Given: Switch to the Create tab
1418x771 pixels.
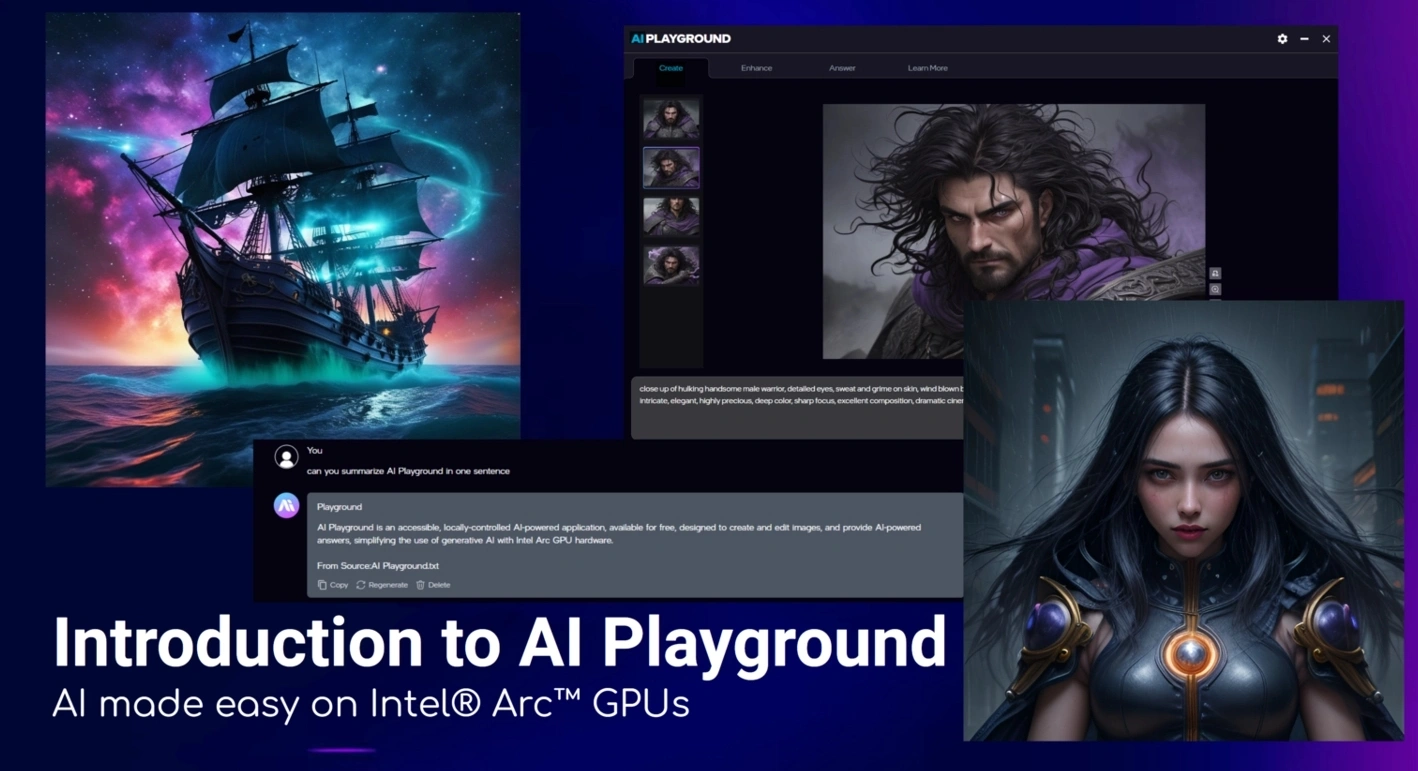Looking at the screenshot, I should [671, 68].
